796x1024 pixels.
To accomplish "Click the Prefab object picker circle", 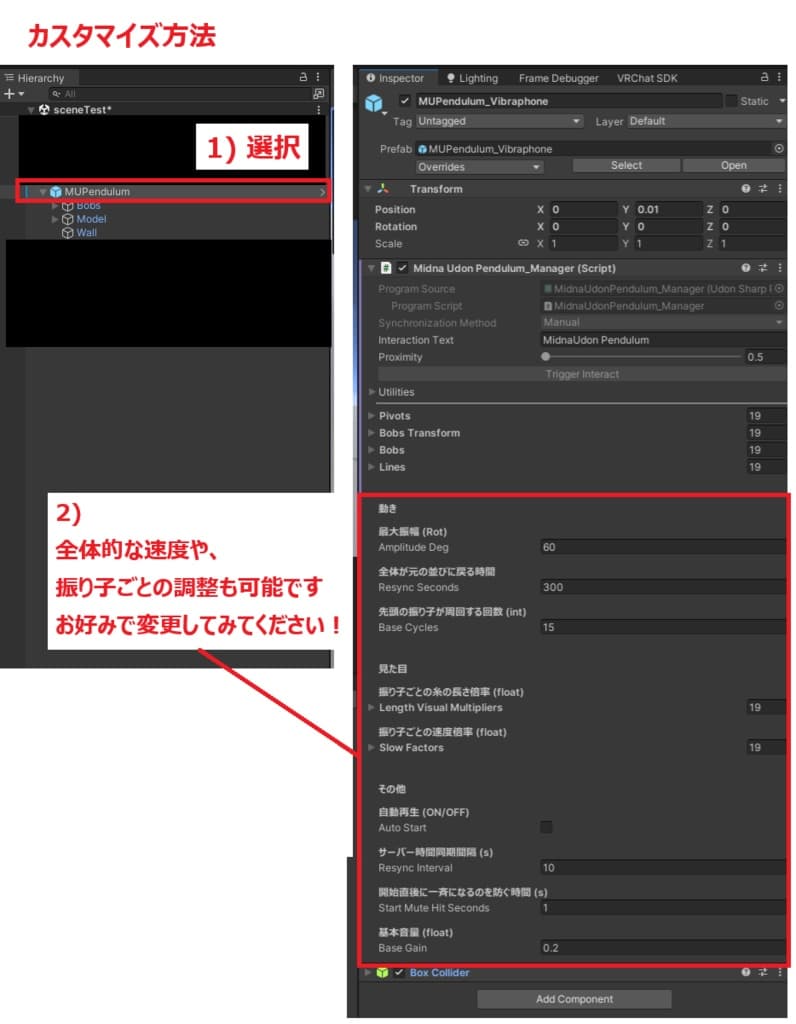I will (x=779, y=149).
